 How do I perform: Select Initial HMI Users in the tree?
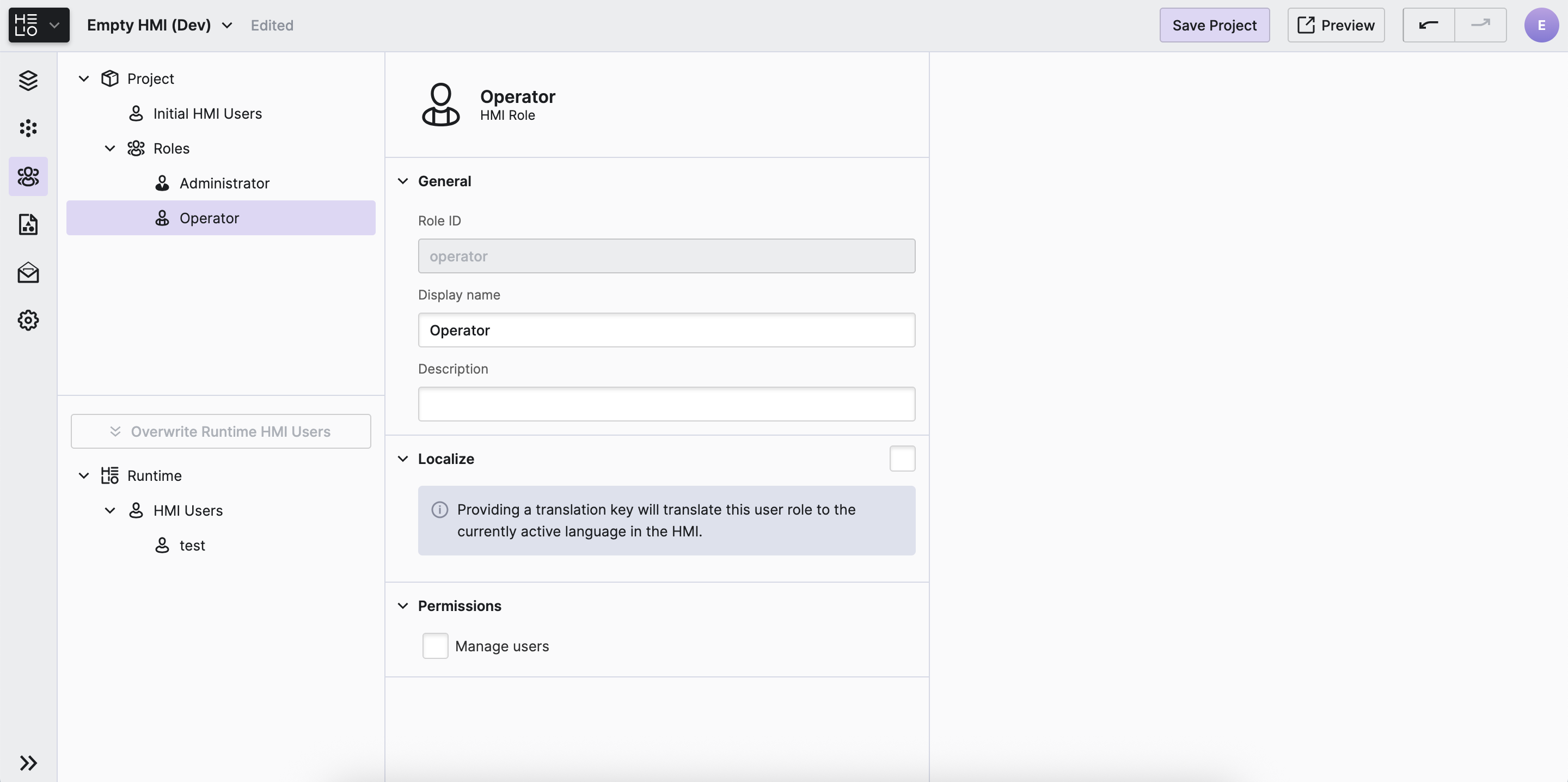tap(207, 113)
